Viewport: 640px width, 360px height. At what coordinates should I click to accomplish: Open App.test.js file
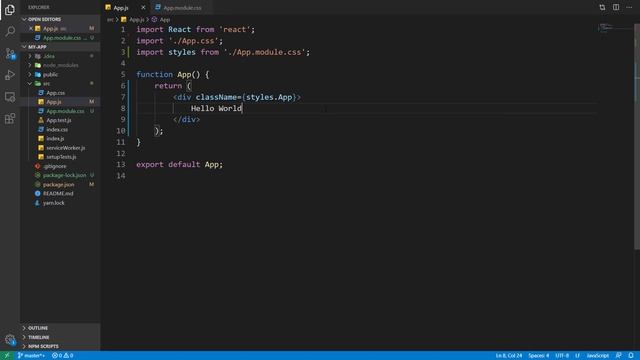coord(60,120)
